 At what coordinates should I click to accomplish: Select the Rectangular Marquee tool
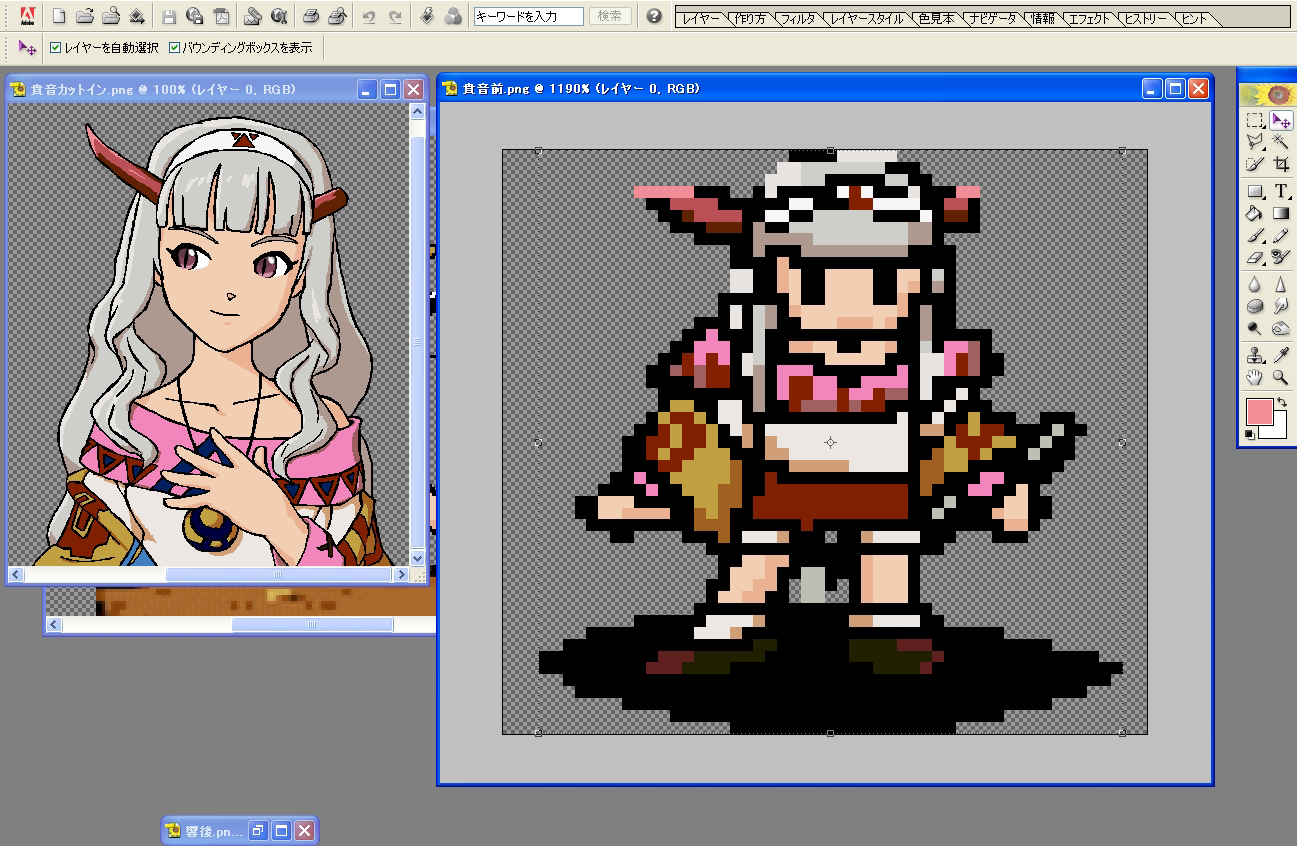coord(1254,120)
